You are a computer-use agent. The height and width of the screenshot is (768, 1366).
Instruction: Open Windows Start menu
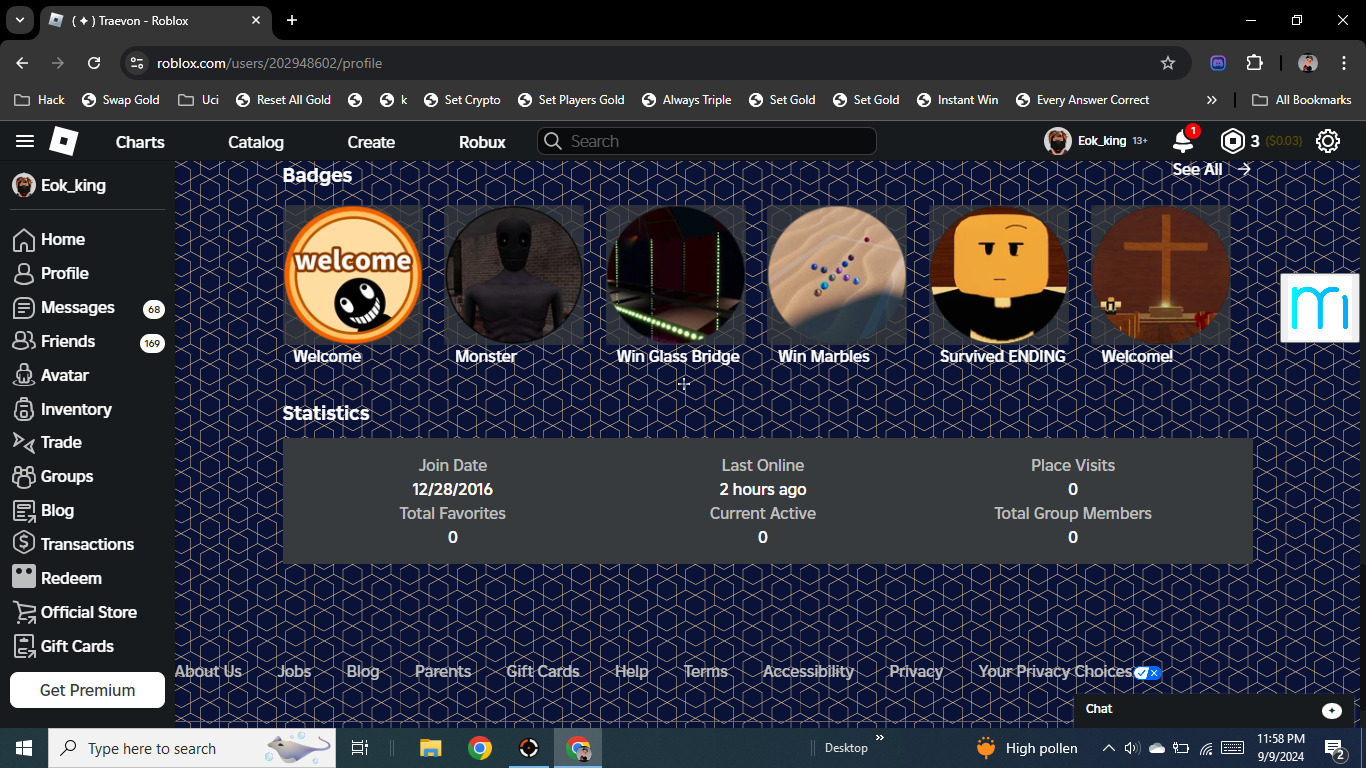(x=24, y=748)
